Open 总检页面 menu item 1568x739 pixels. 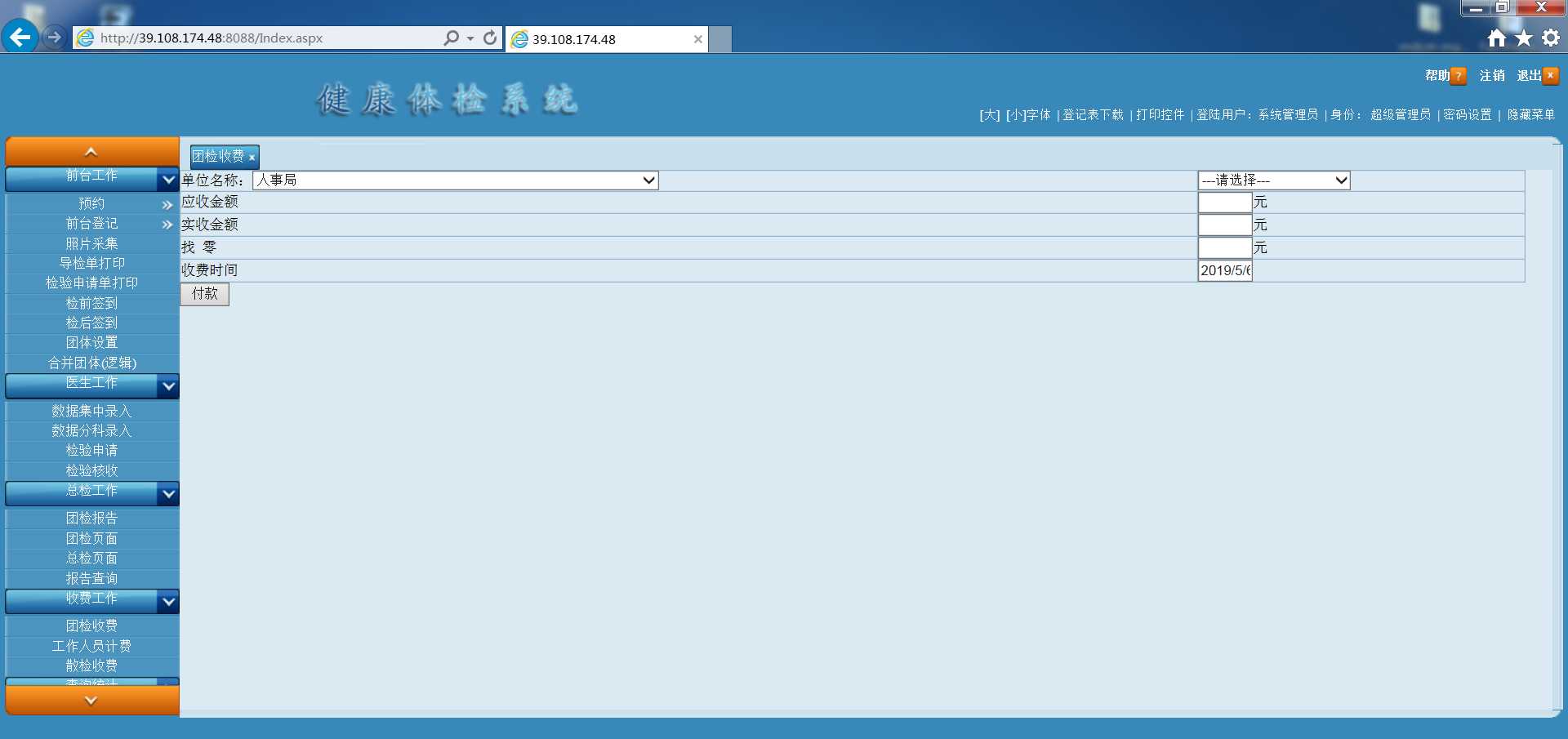click(x=91, y=558)
